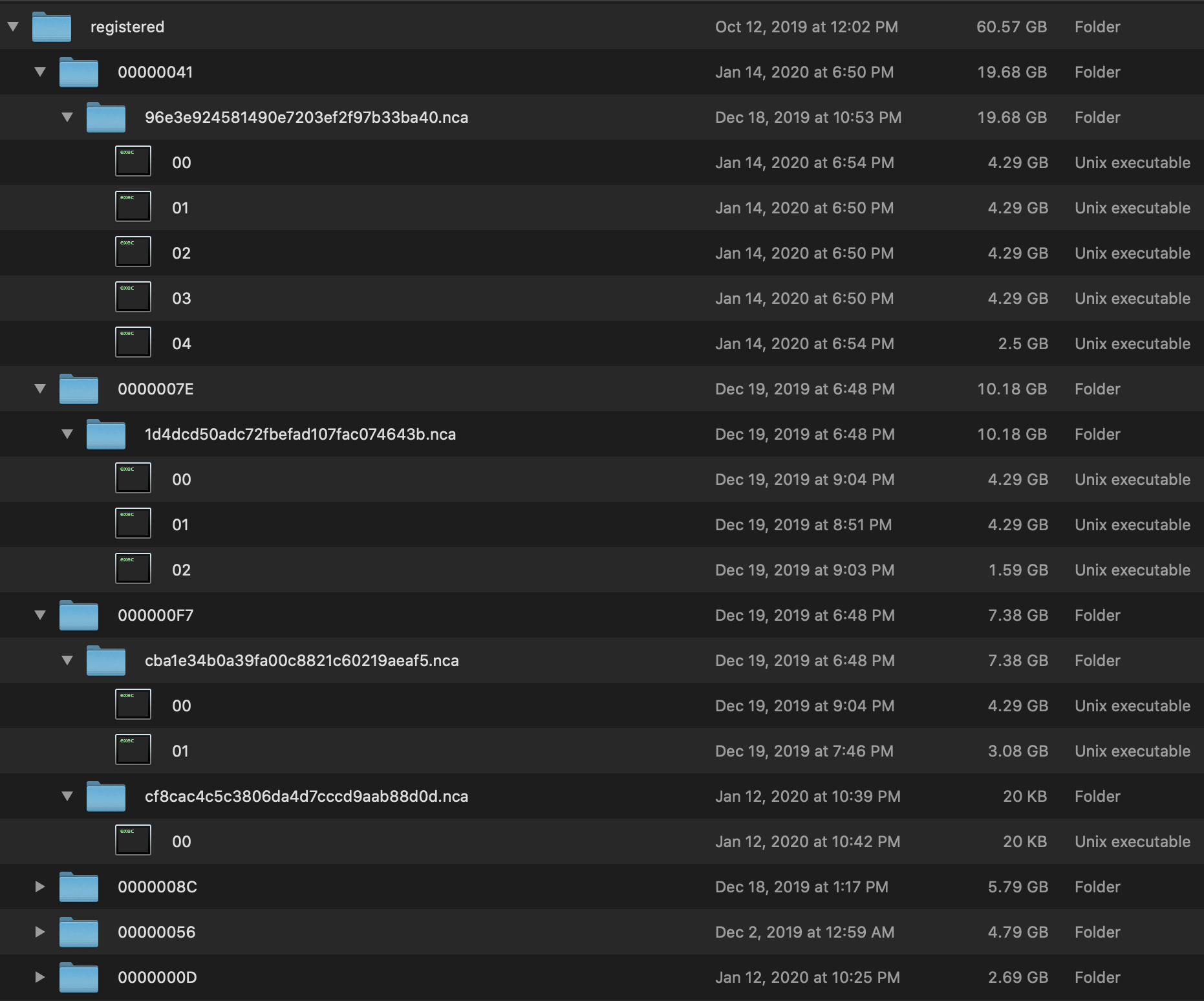Click the name "cf8cac4c5c3806da4d7cccd9aab88d0d.nca"

[x=306, y=797]
